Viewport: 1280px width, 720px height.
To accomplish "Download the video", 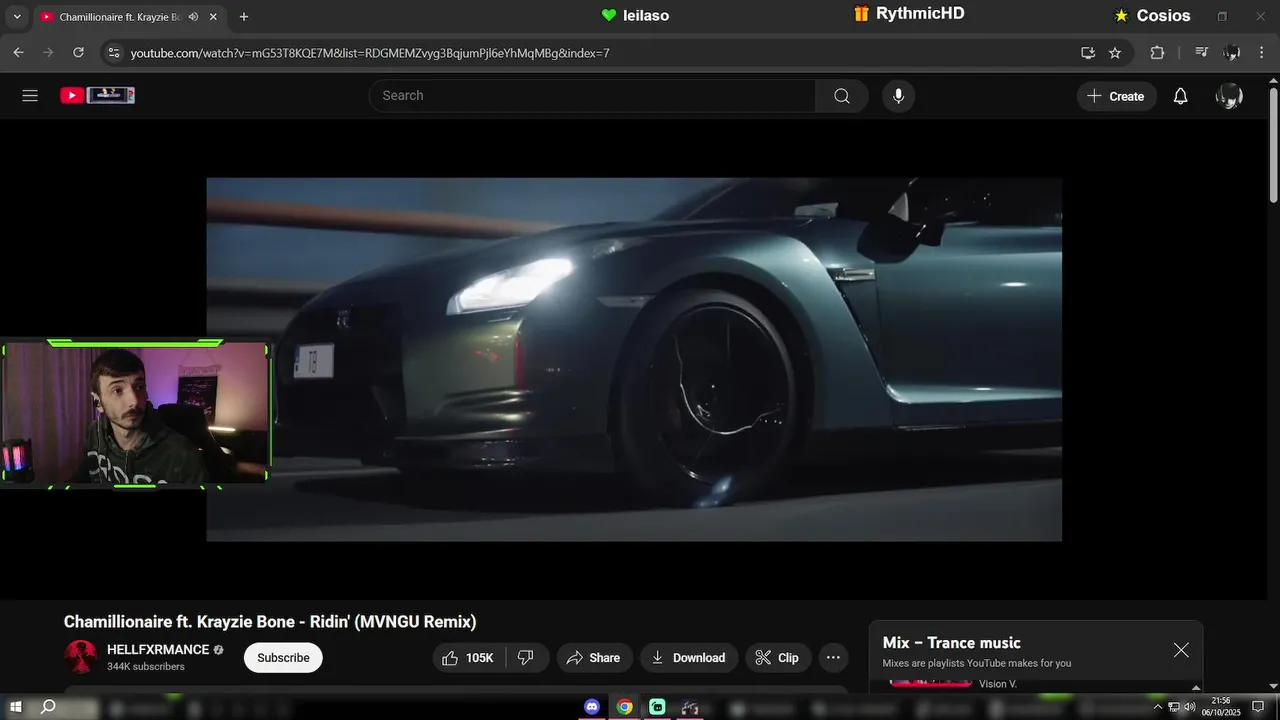I will (x=689, y=657).
